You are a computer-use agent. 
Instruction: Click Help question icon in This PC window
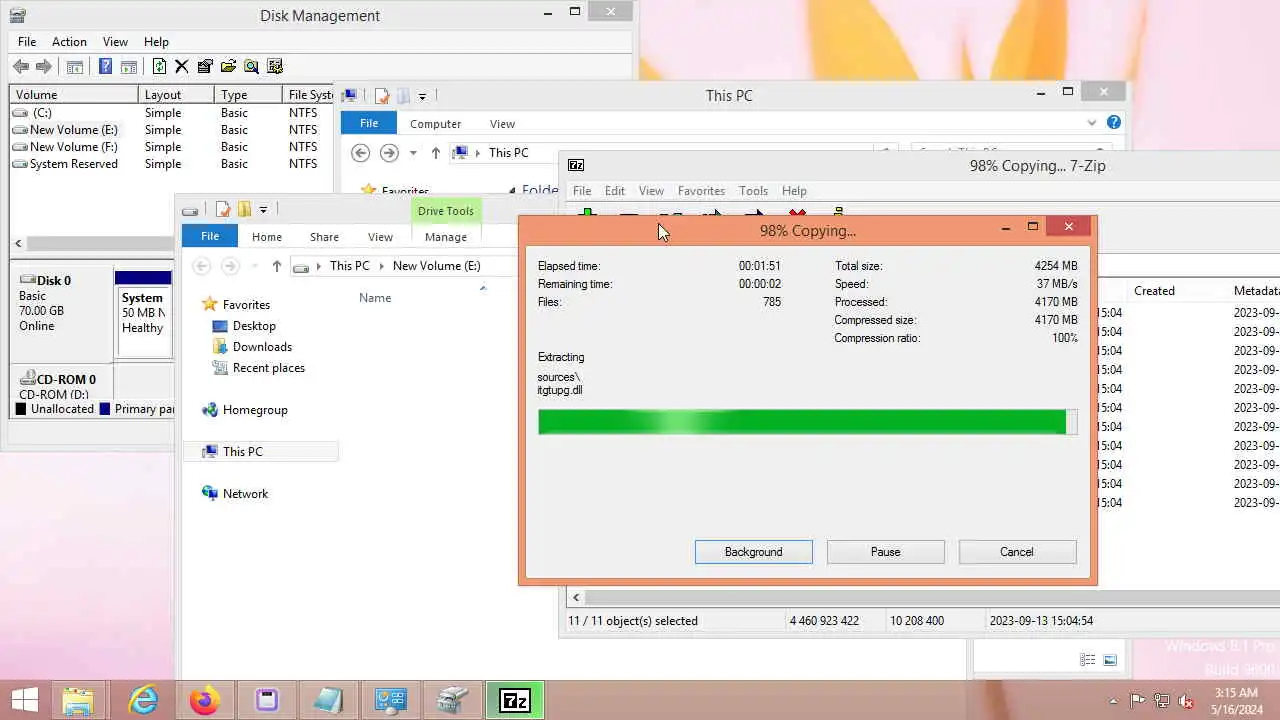click(x=1114, y=122)
